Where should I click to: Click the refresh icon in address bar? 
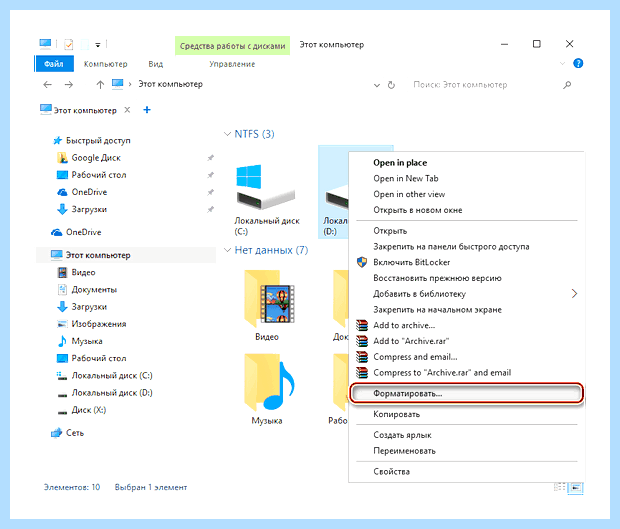(x=391, y=85)
